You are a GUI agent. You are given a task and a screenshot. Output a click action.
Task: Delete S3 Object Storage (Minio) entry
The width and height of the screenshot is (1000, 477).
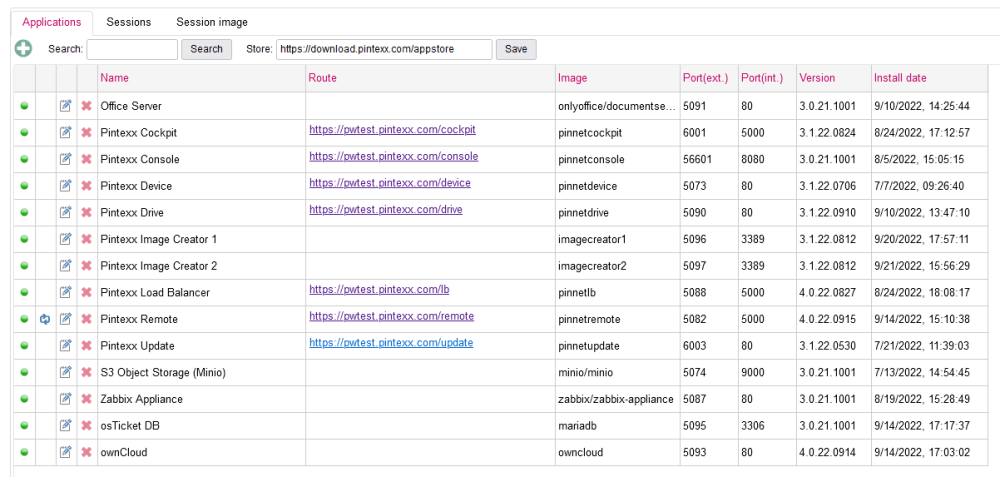(86, 373)
